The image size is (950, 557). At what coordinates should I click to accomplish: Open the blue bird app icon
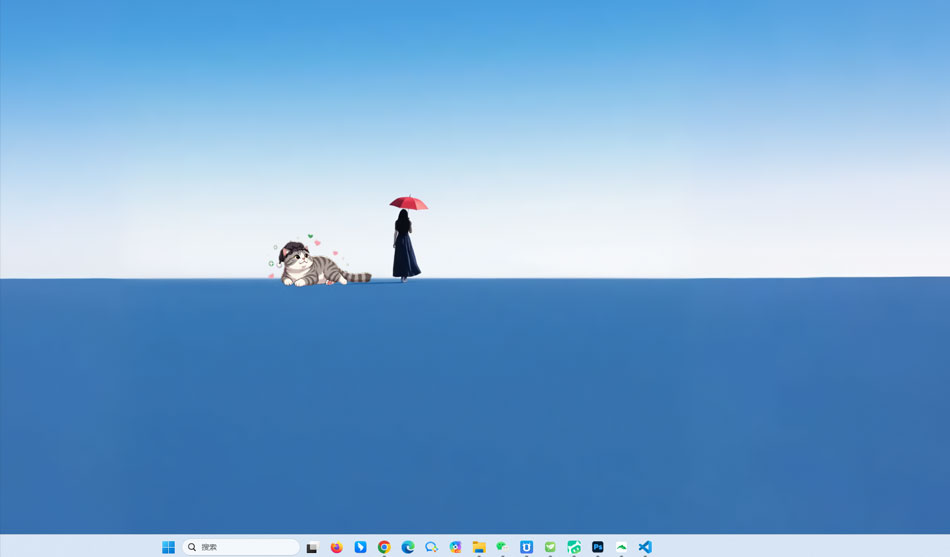point(360,547)
